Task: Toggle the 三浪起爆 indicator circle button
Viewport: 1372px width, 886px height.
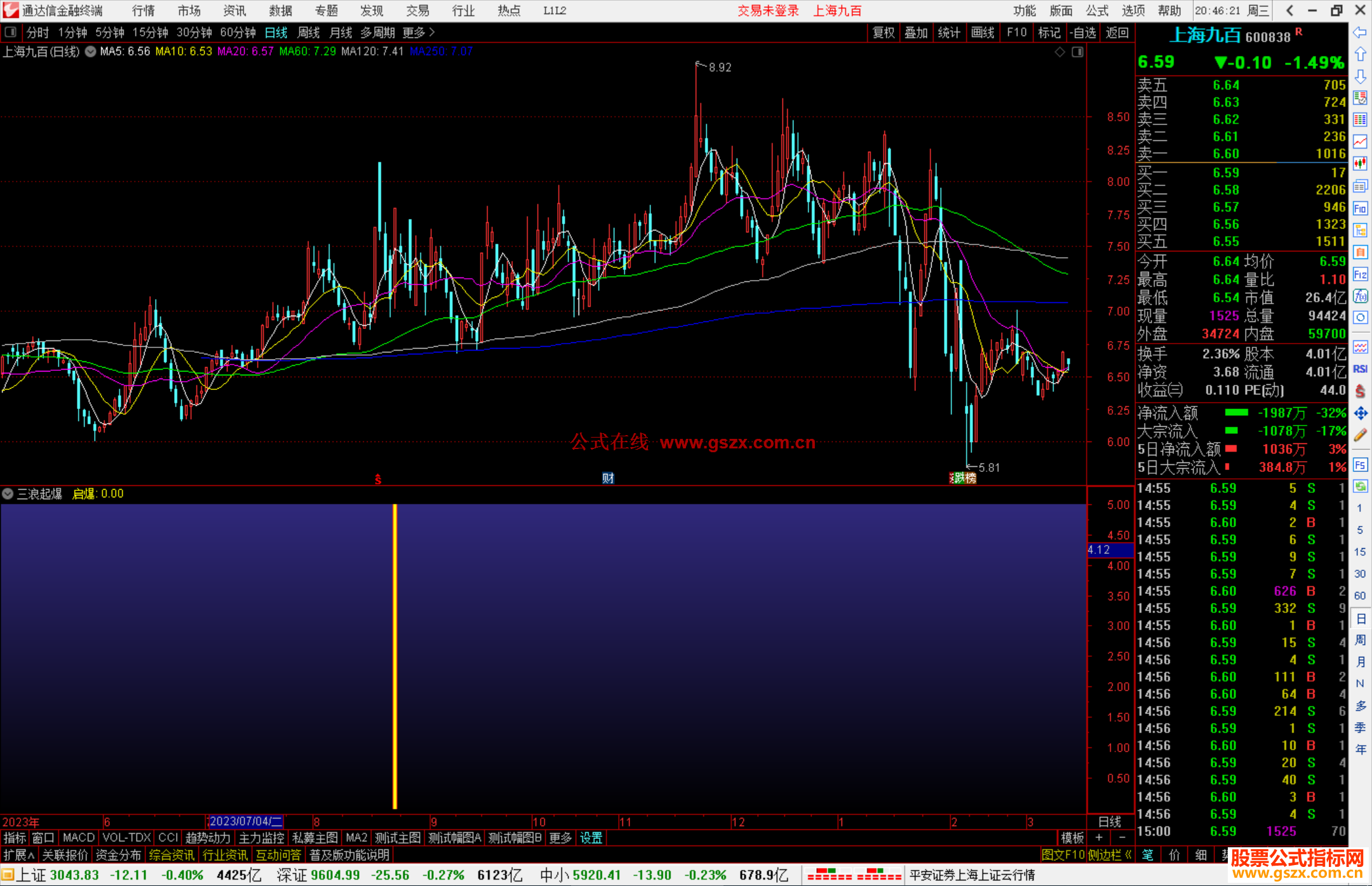Action: (8, 493)
